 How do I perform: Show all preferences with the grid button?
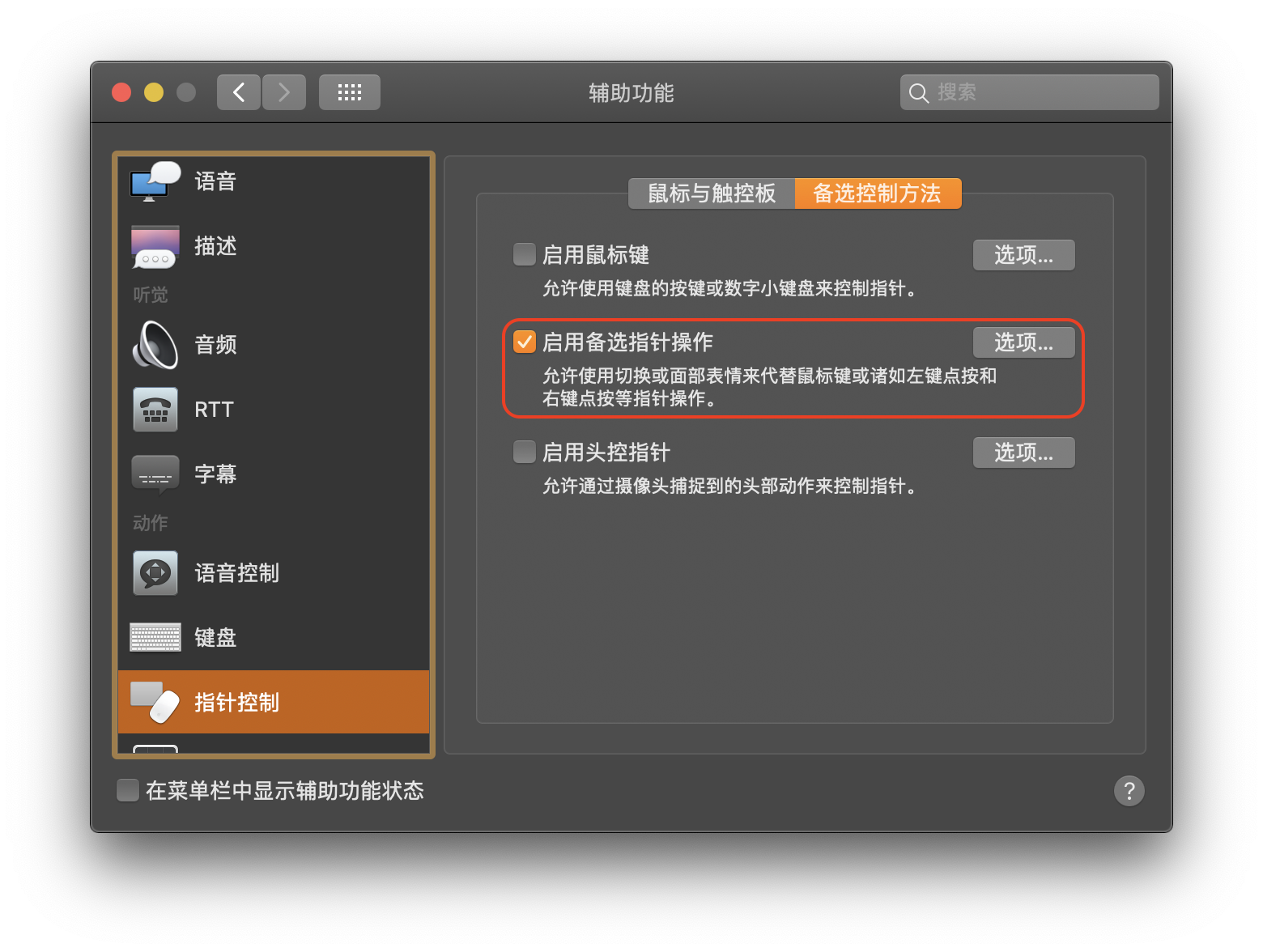pos(350,92)
